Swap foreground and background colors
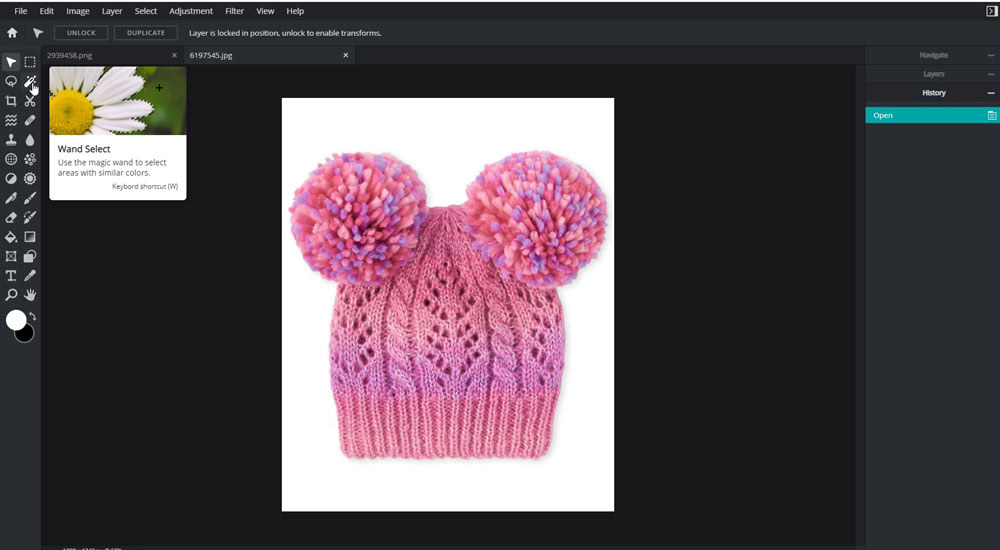Viewport: 1000px width, 550px height. click(x=33, y=316)
